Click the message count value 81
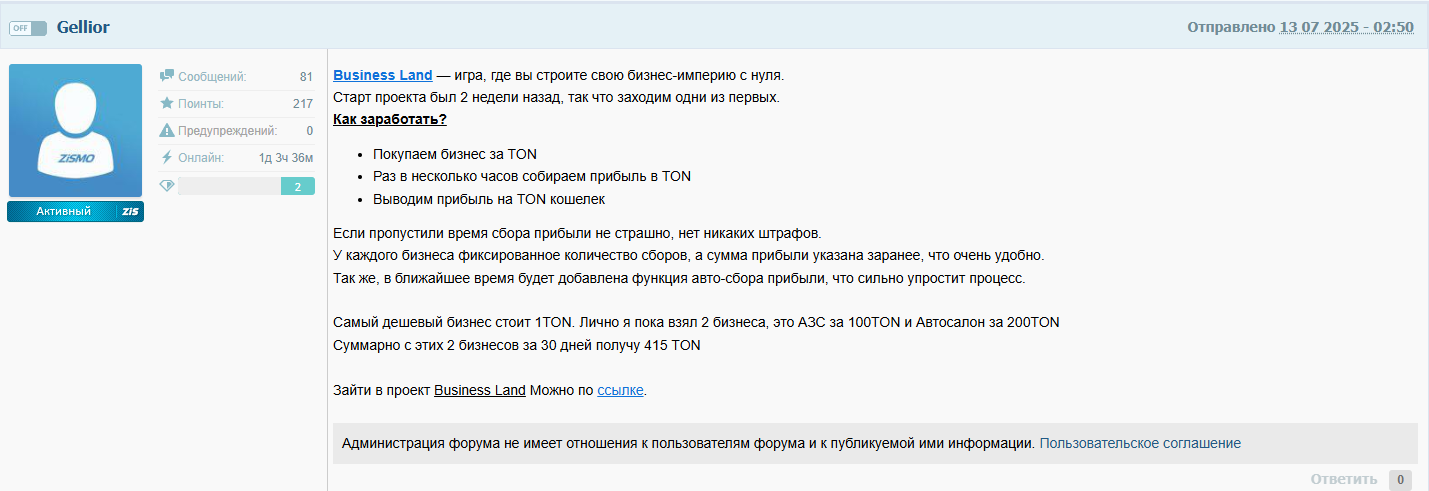1429x491 pixels. (306, 76)
